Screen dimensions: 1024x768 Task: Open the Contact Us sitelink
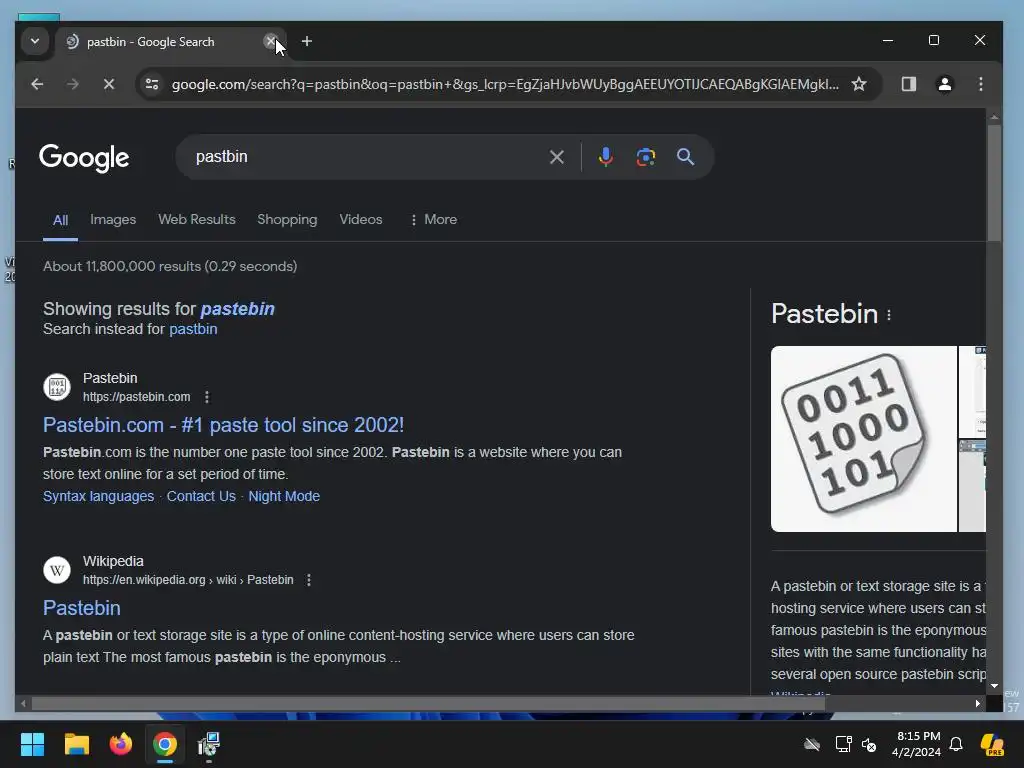click(201, 496)
